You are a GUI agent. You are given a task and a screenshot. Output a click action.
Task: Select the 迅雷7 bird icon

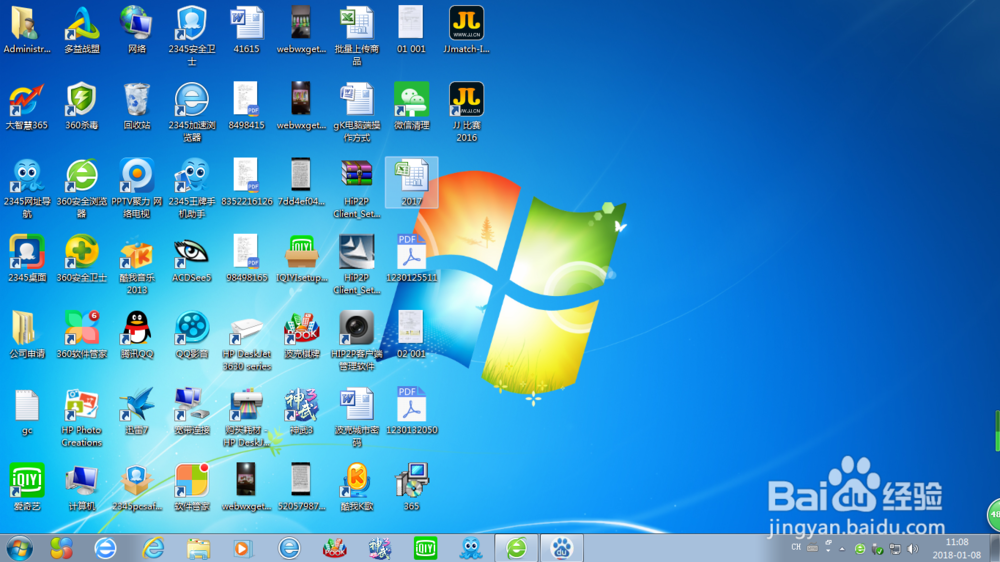pyautogui.click(x=136, y=411)
